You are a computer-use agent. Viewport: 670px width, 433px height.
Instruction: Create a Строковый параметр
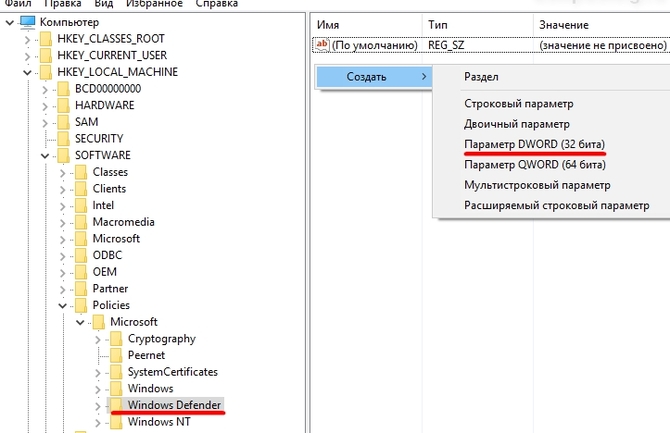tap(519, 104)
